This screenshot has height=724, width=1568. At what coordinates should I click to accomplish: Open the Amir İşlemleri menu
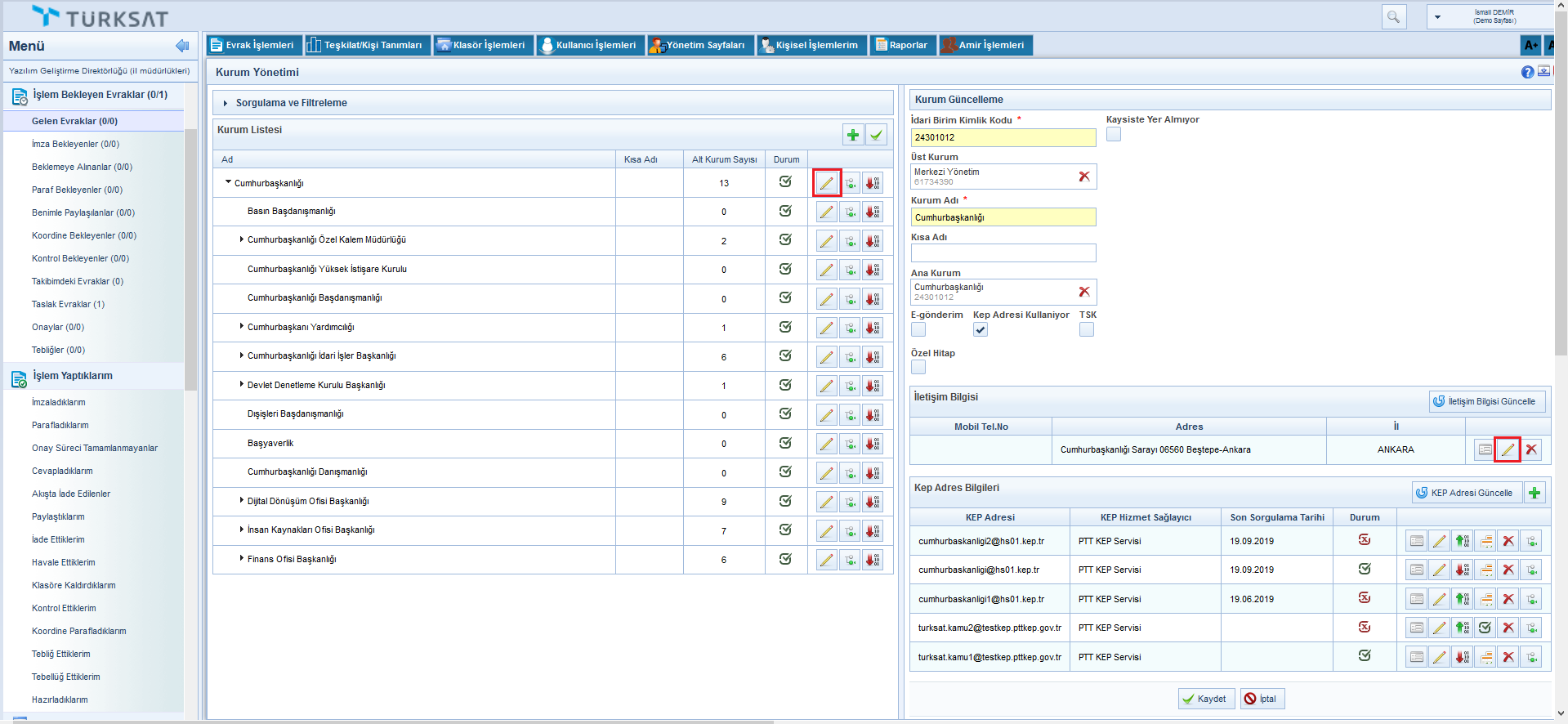click(985, 45)
